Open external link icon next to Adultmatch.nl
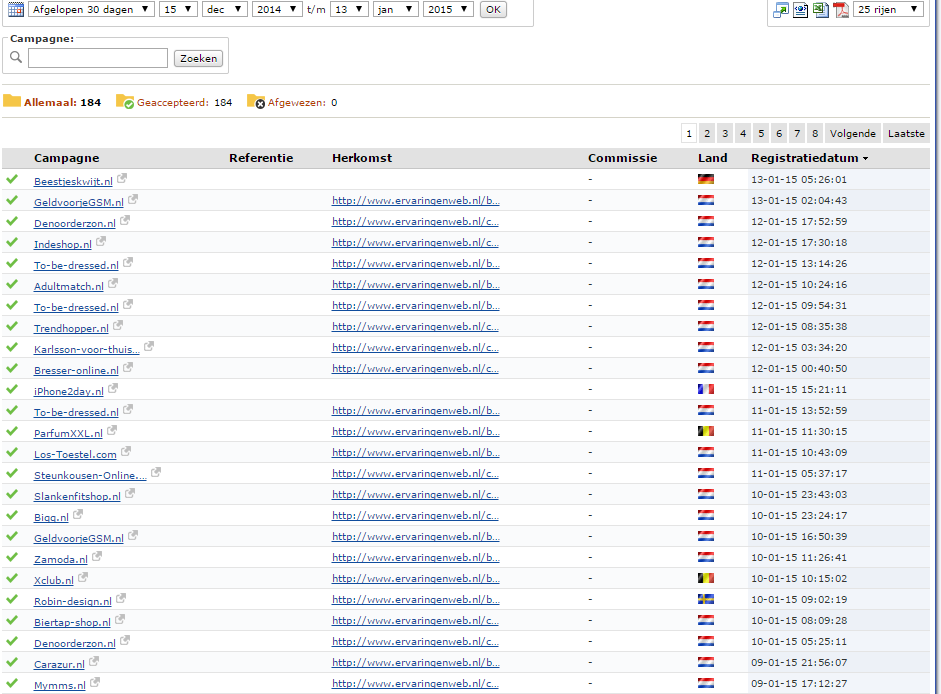The height and width of the screenshot is (694, 941). pos(113,283)
